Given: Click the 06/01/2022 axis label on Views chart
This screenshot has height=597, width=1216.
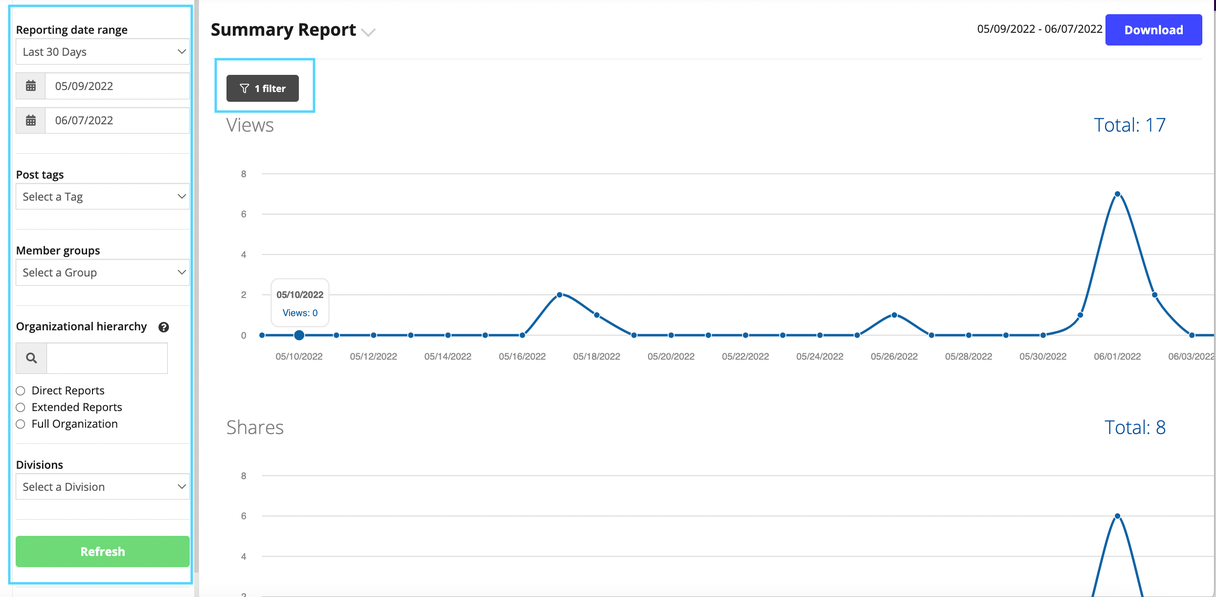Looking at the screenshot, I should click(x=1117, y=357).
